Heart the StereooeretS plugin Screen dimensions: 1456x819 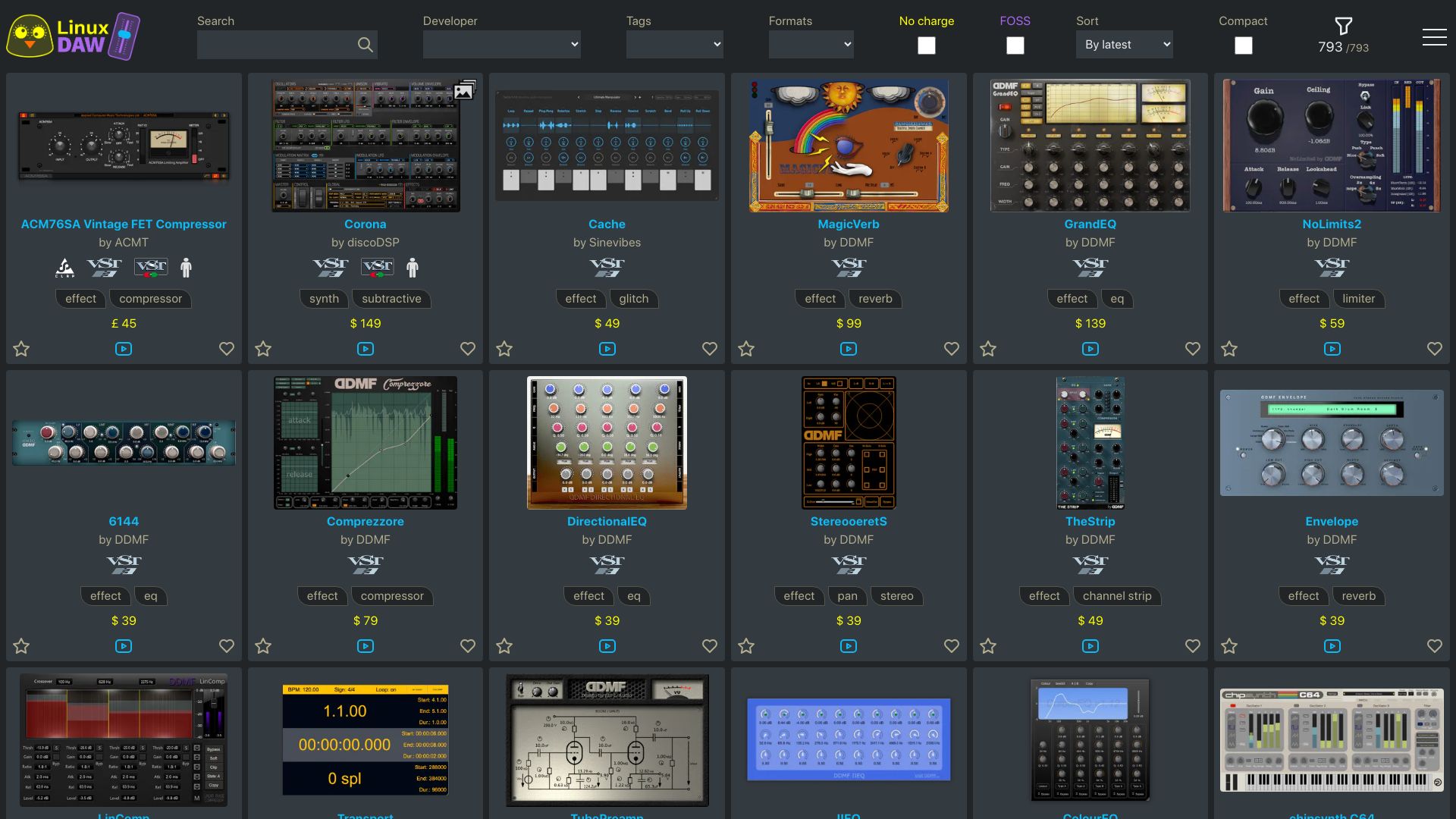coord(952,646)
